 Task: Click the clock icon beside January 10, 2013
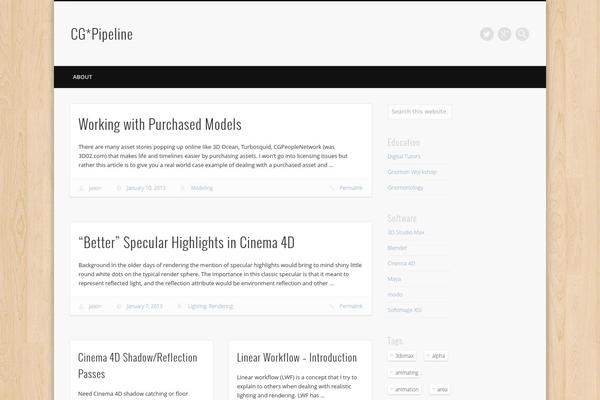click(119, 188)
